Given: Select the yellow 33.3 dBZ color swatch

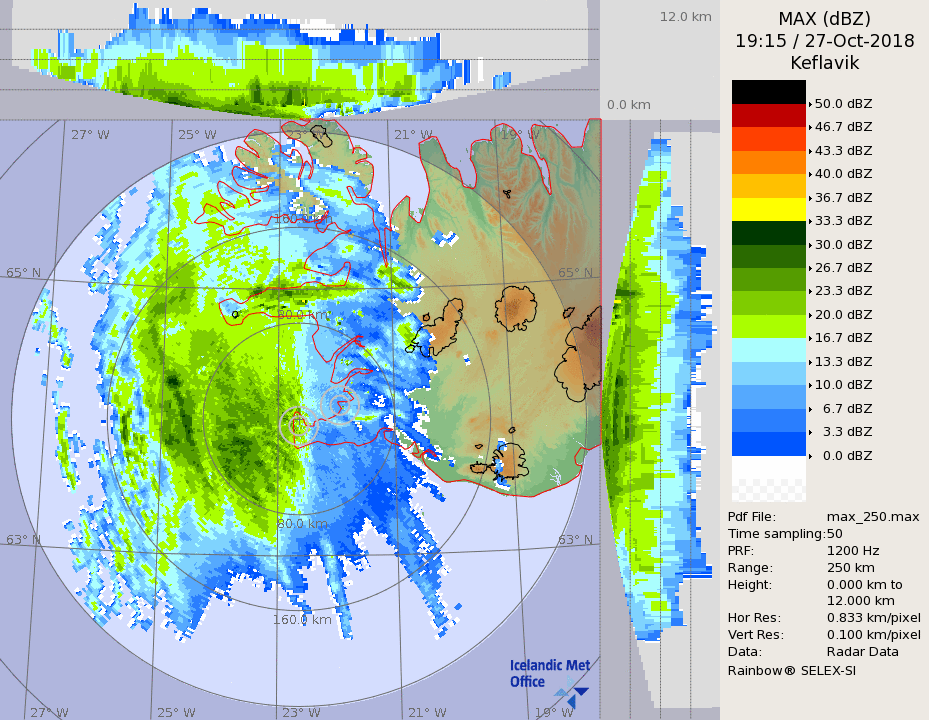Looking at the screenshot, I should (768, 209).
